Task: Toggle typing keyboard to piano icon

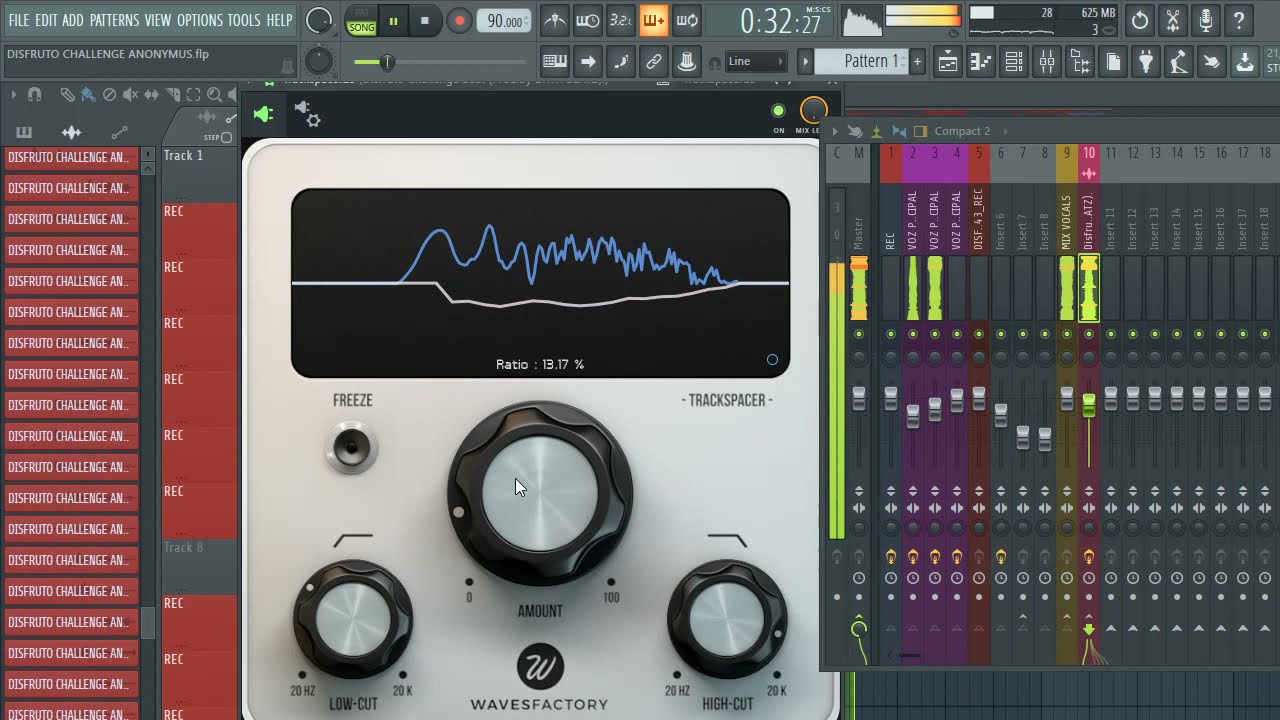Action: click(x=554, y=62)
